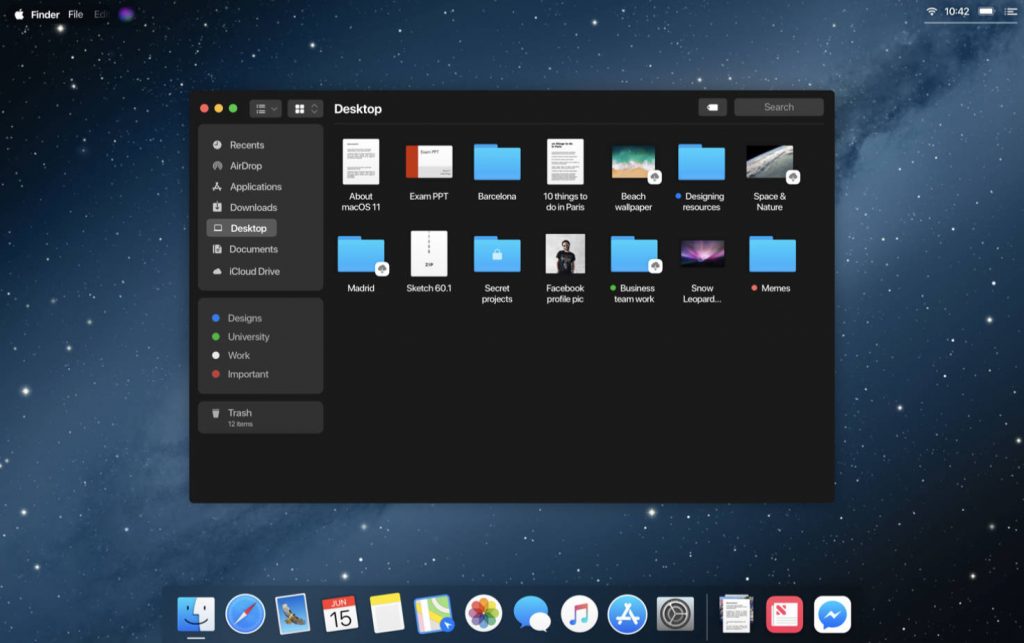
Task: Open the list view options dropdown
Action: [265, 108]
